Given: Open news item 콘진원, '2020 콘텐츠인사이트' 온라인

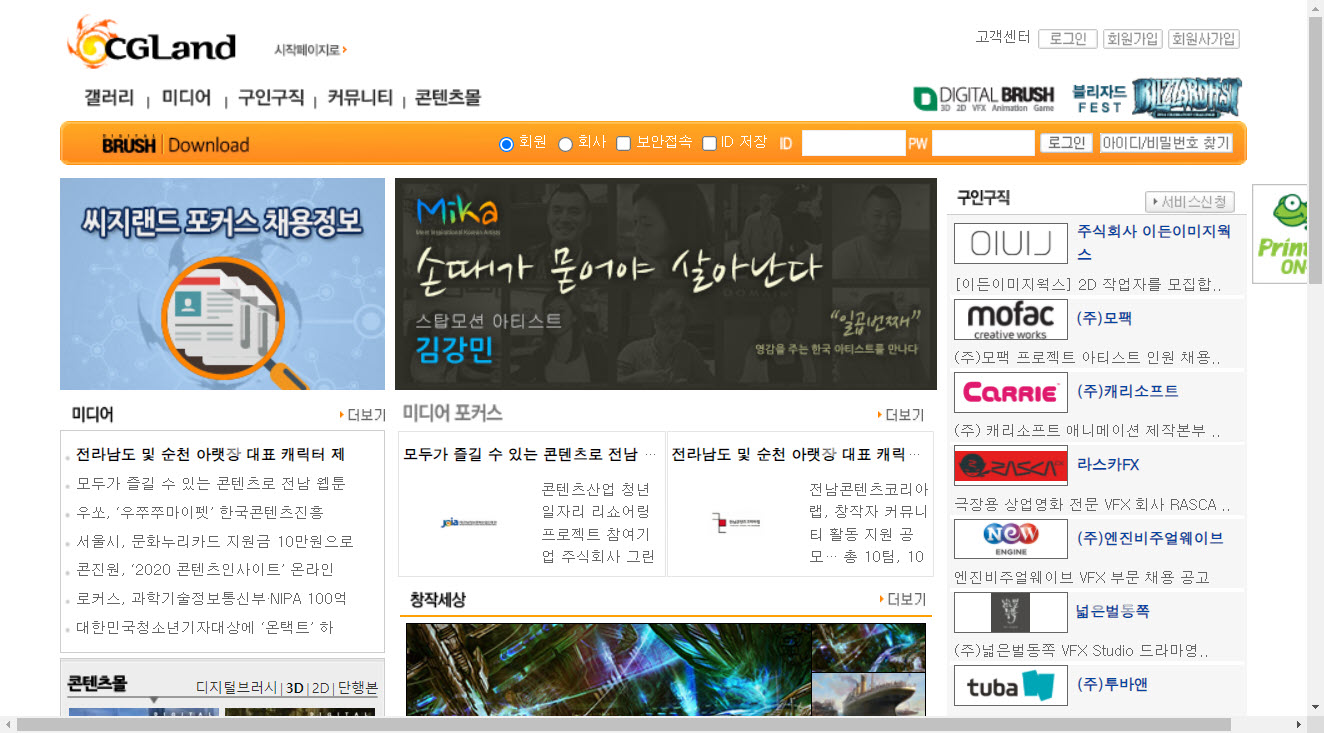Looking at the screenshot, I should pyautogui.click(x=205, y=569).
